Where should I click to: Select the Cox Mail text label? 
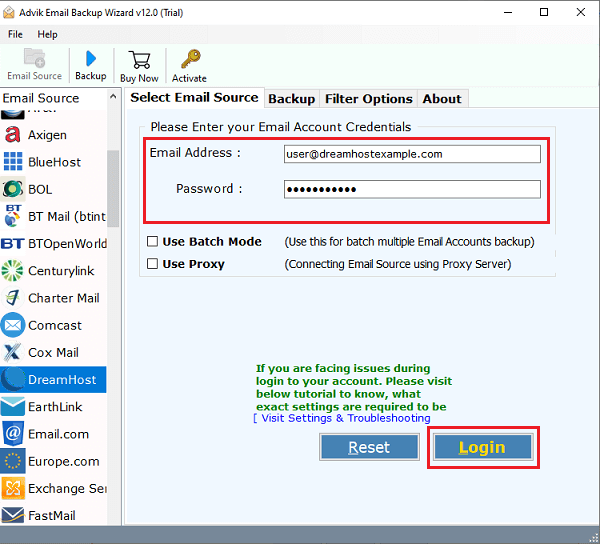(x=53, y=352)
